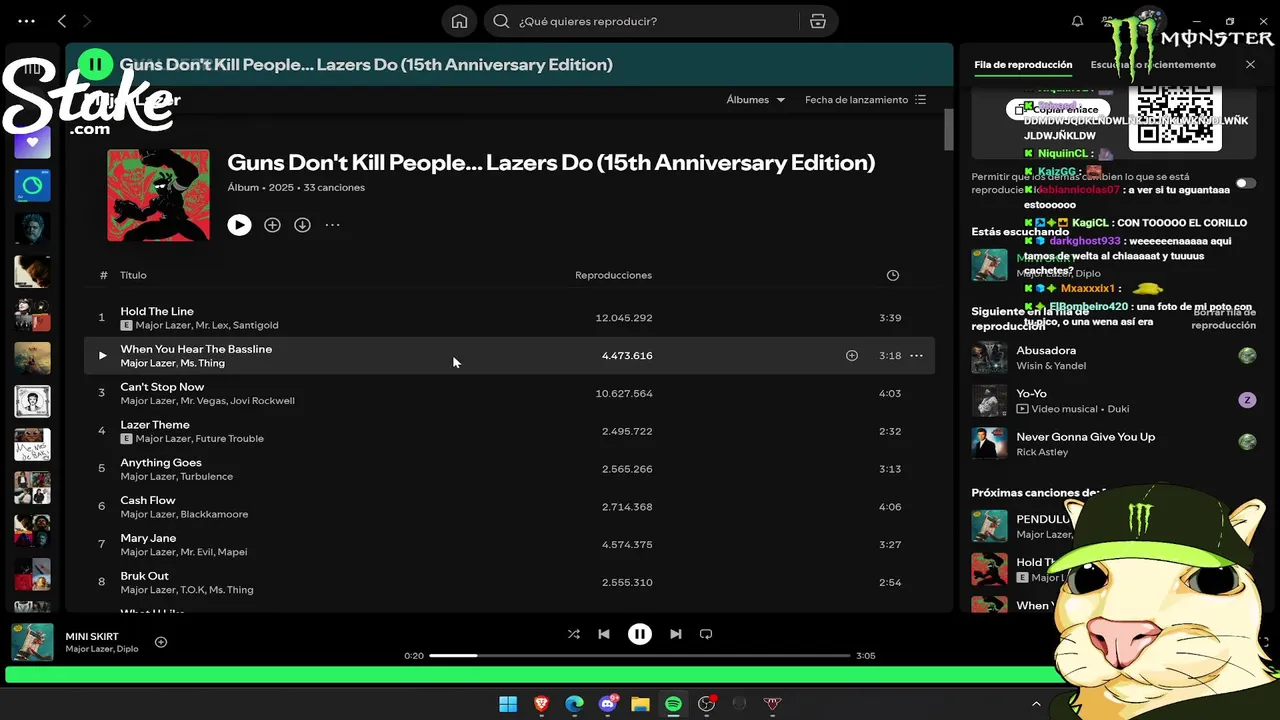Download the album arrow icon

coord(302,225)
